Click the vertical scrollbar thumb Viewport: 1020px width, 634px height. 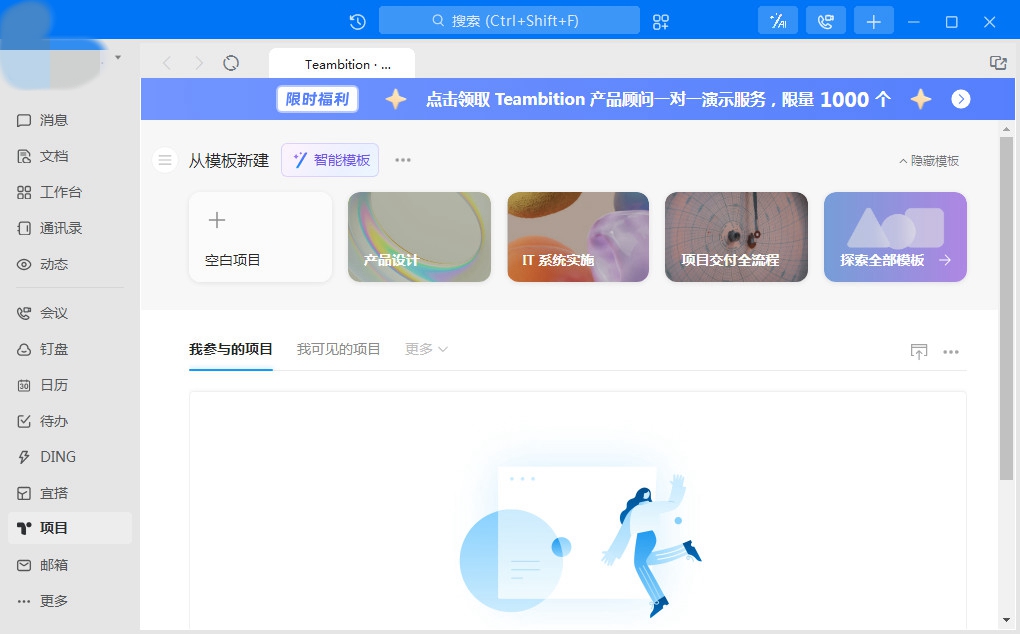coord(1006,309)
